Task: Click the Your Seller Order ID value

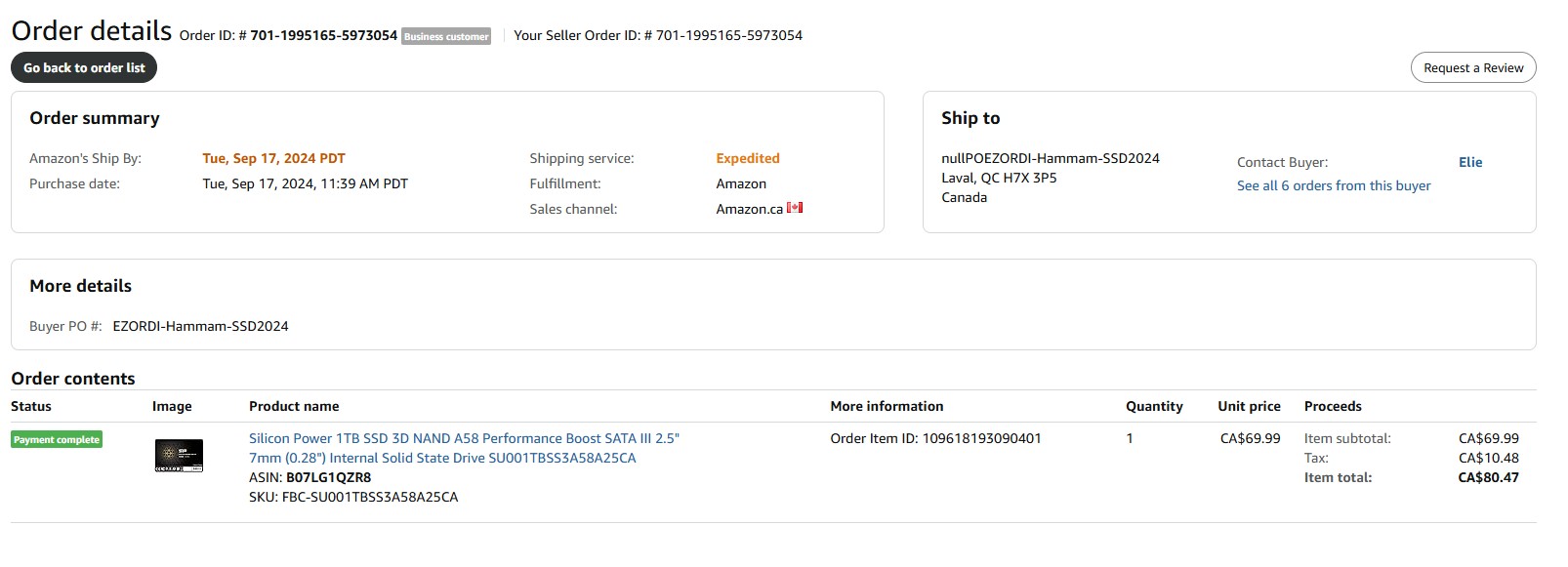Action: point(729,35)
